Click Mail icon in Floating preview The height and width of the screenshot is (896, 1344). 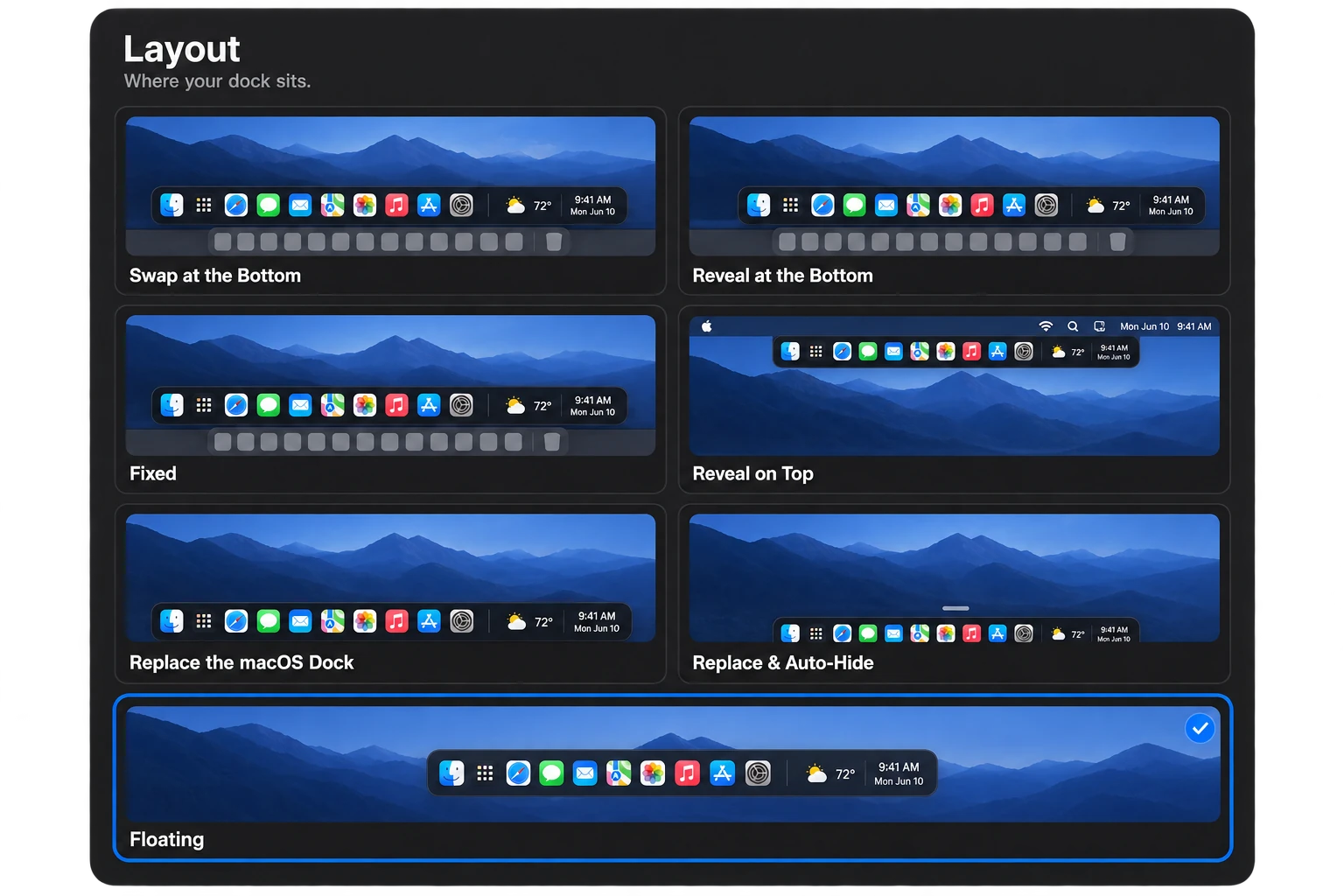pos(584,773)
